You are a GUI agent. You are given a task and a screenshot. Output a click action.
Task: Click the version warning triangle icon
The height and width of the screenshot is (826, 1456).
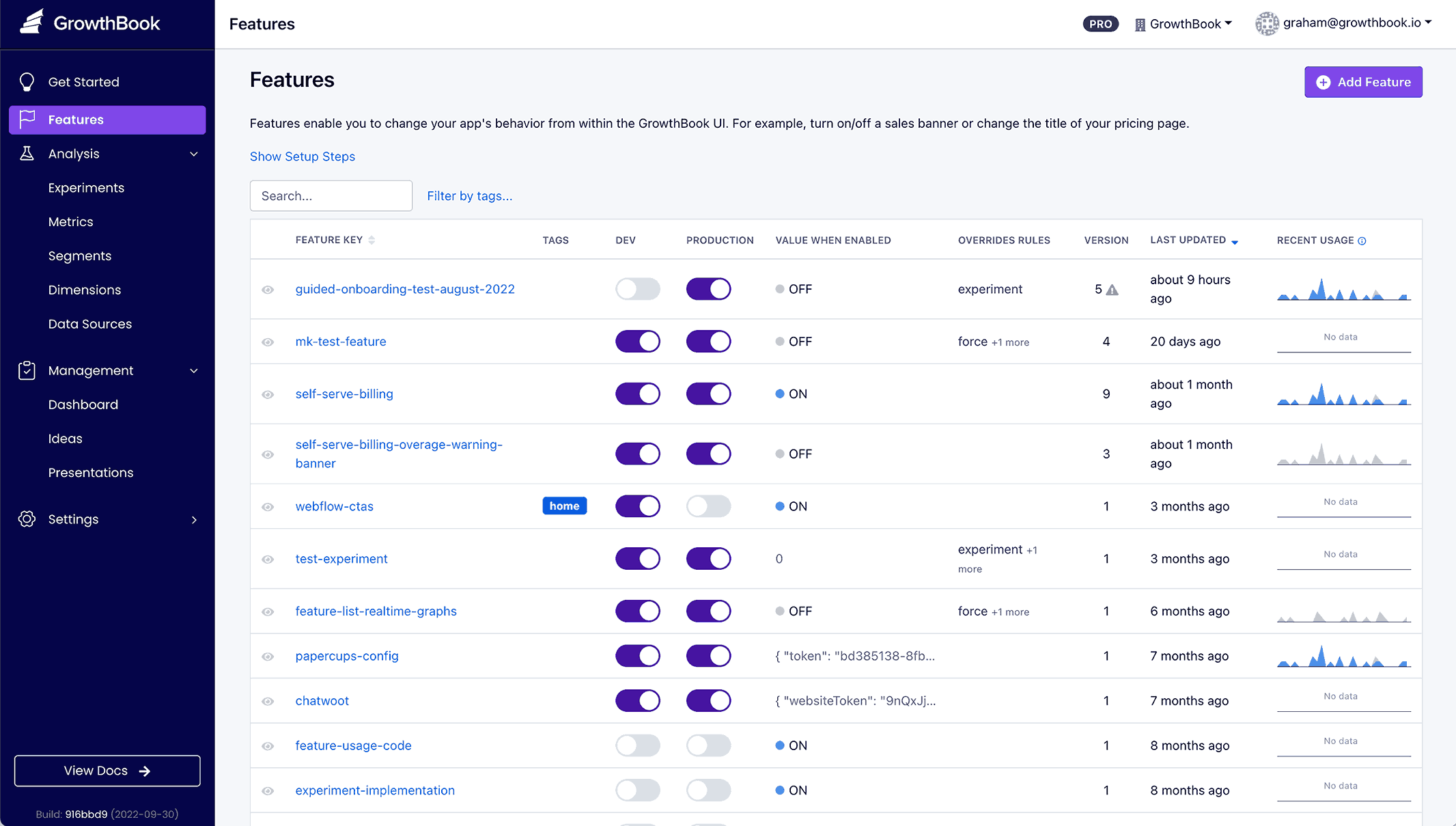click(x=1112, y=290)
